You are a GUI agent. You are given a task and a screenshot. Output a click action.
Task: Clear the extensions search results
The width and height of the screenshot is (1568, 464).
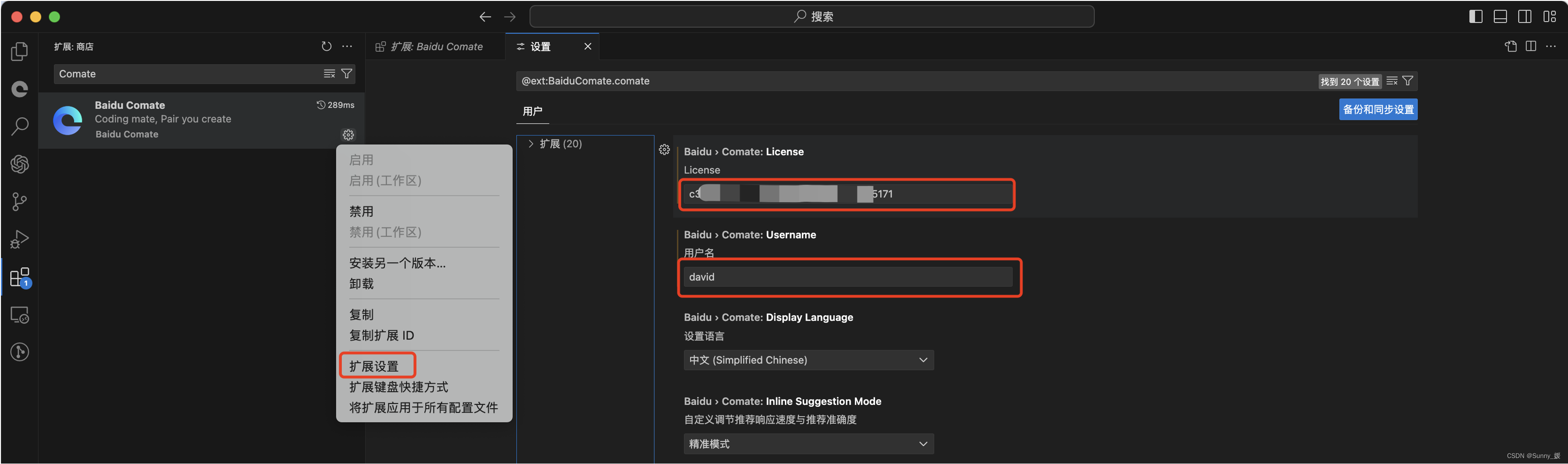(x=330, y=74)
